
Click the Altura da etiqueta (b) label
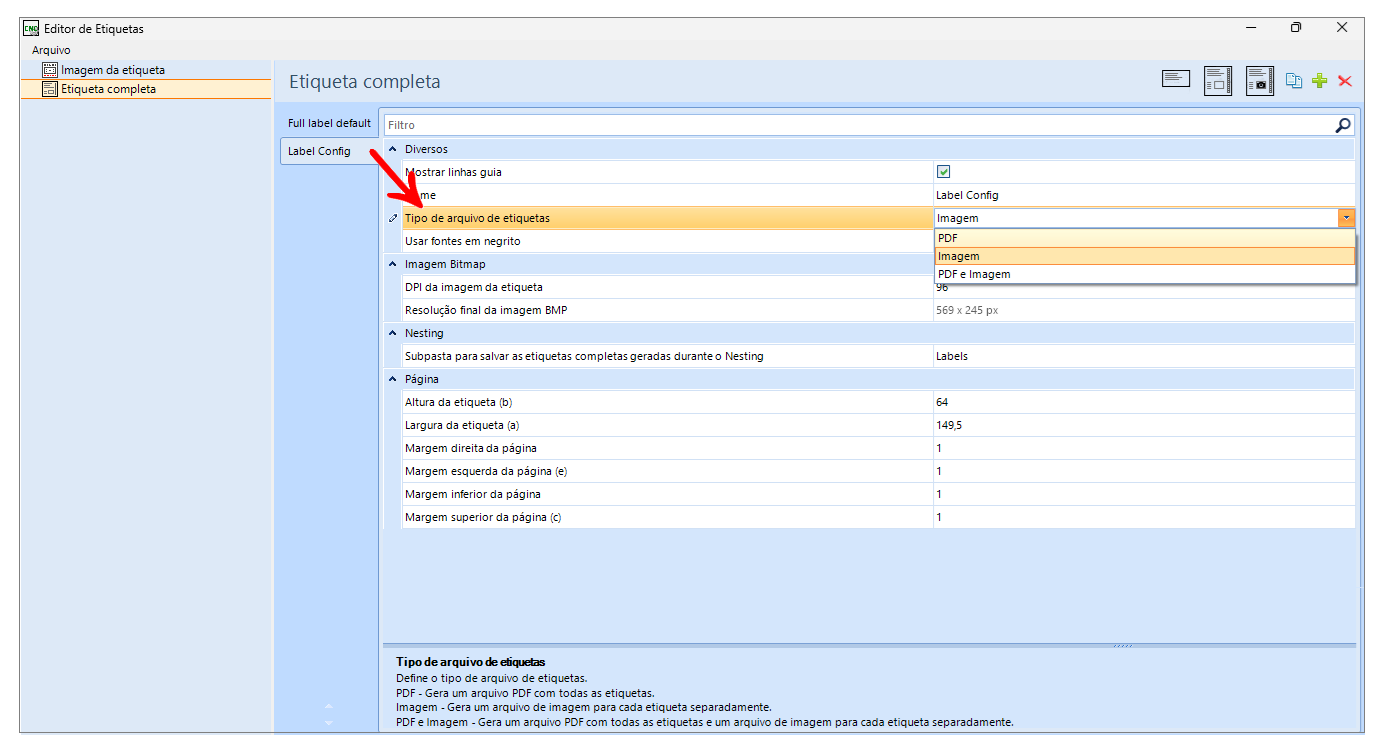point(459,402)
